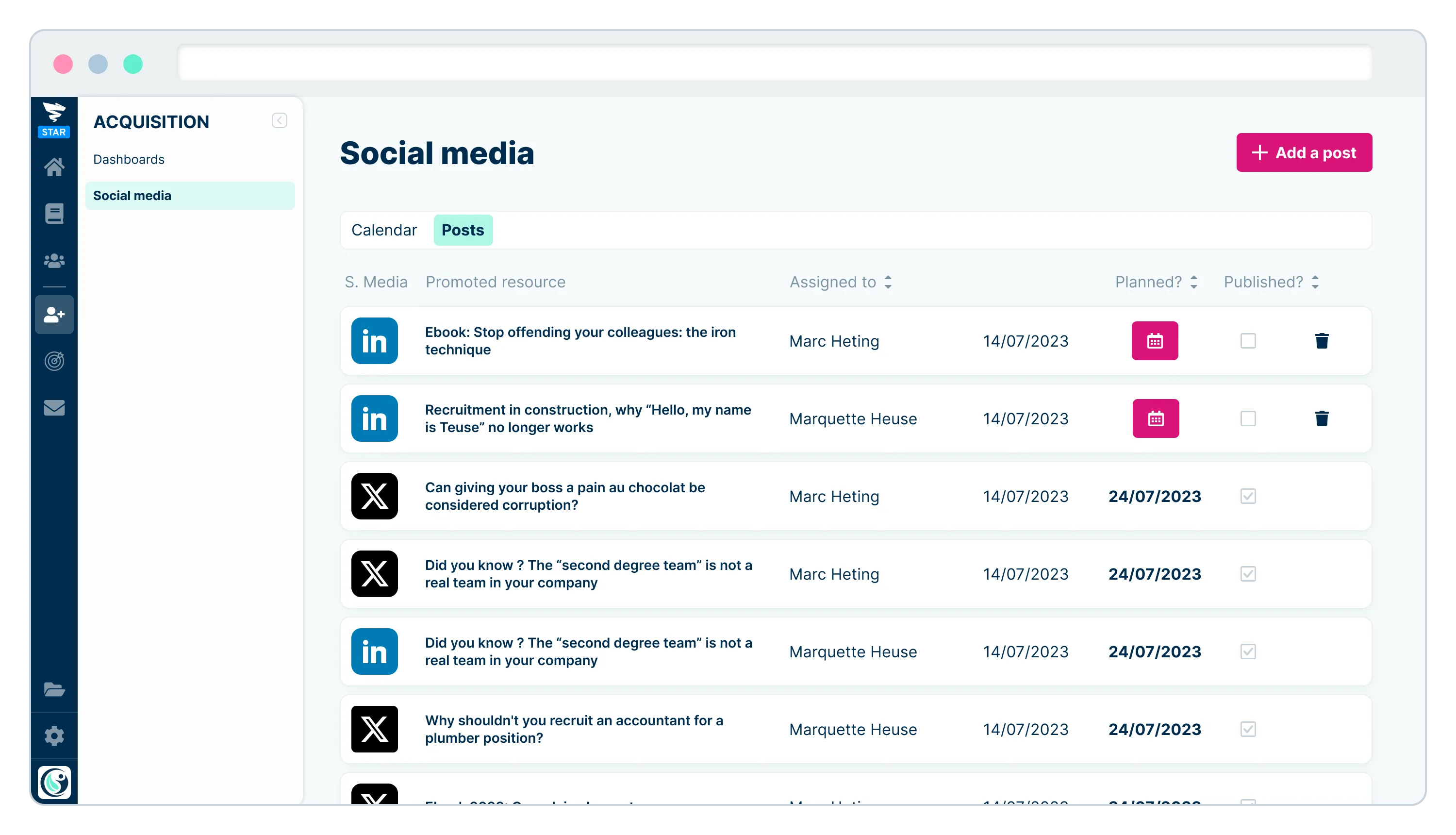Open the envelope mail sidebar icon
The width and height of the screenshot is (1456, 835).
pos(54,408)
